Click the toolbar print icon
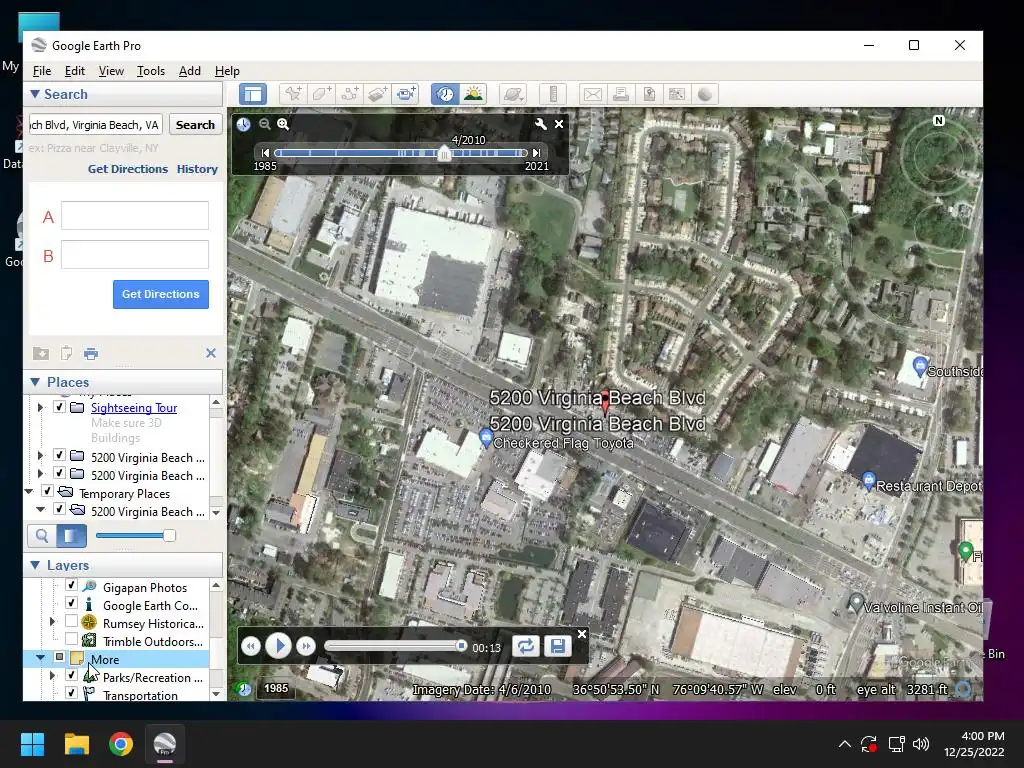1024x768 pixels. click(621, 94)
